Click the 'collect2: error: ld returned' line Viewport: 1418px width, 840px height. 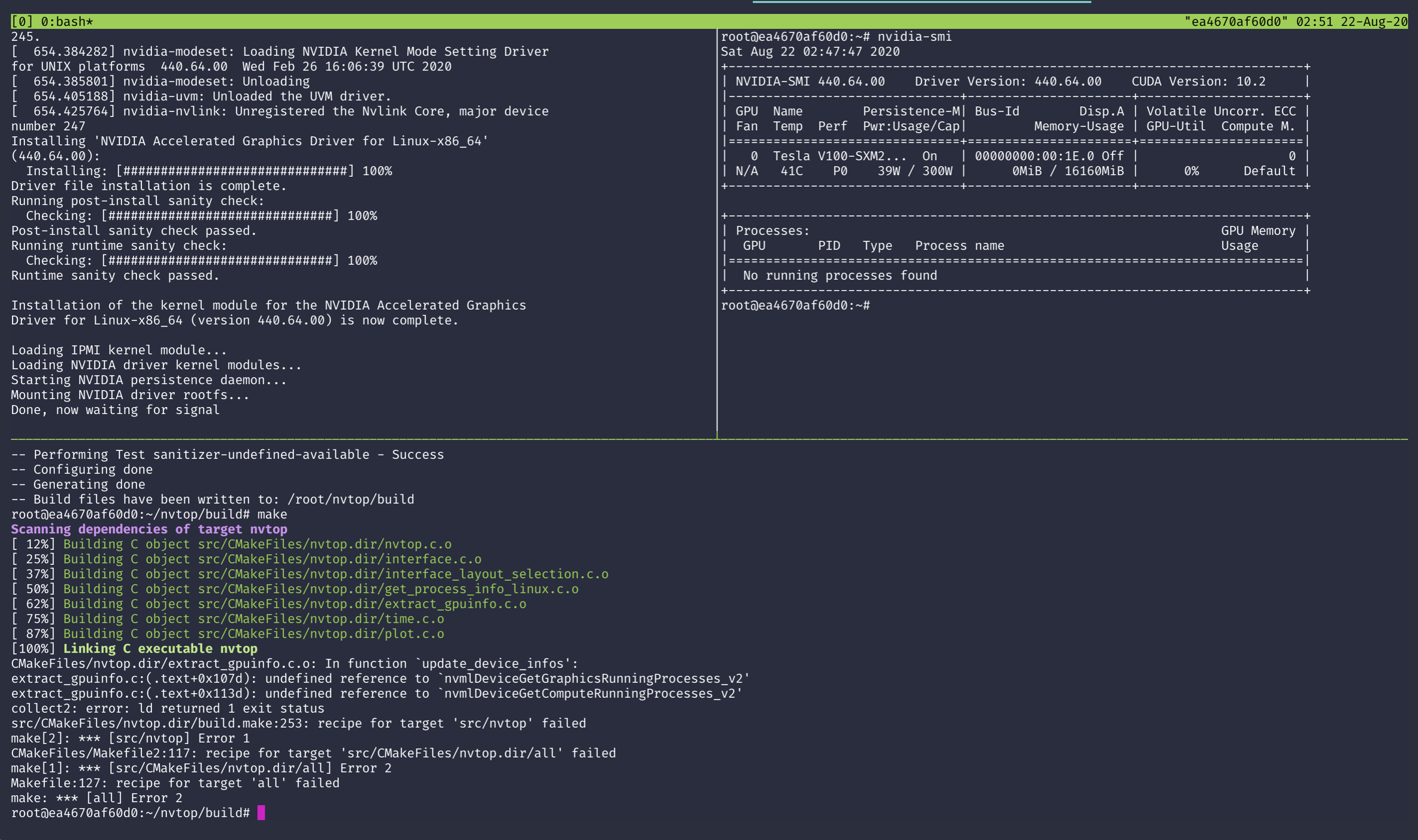click(x=167, y=709)
